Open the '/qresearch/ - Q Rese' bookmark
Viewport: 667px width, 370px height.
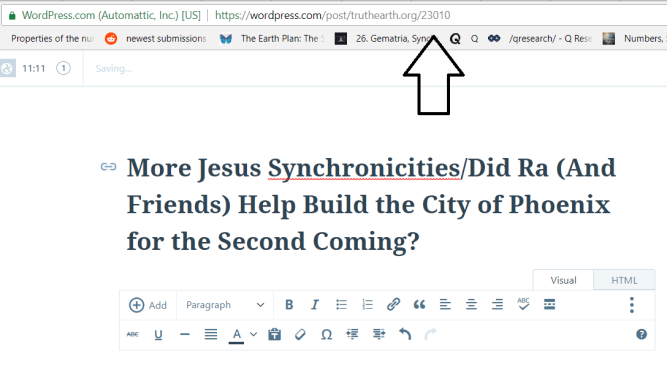(x=540, y=39)
